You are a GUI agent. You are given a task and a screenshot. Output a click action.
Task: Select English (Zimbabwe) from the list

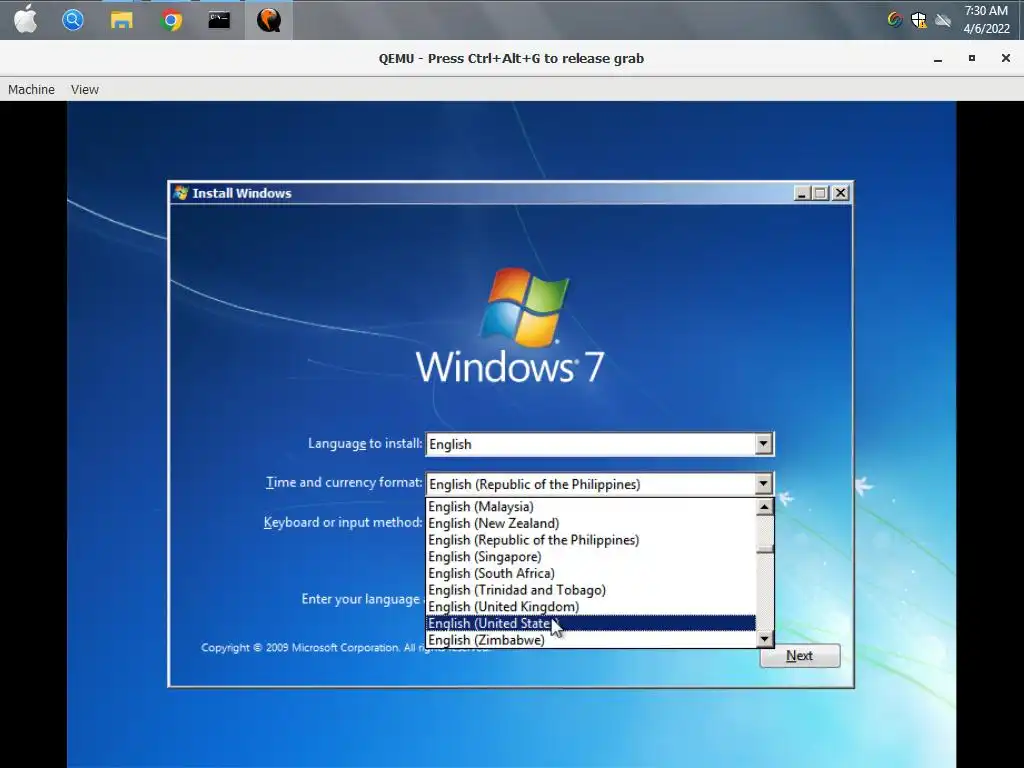(x=590, y=640)
